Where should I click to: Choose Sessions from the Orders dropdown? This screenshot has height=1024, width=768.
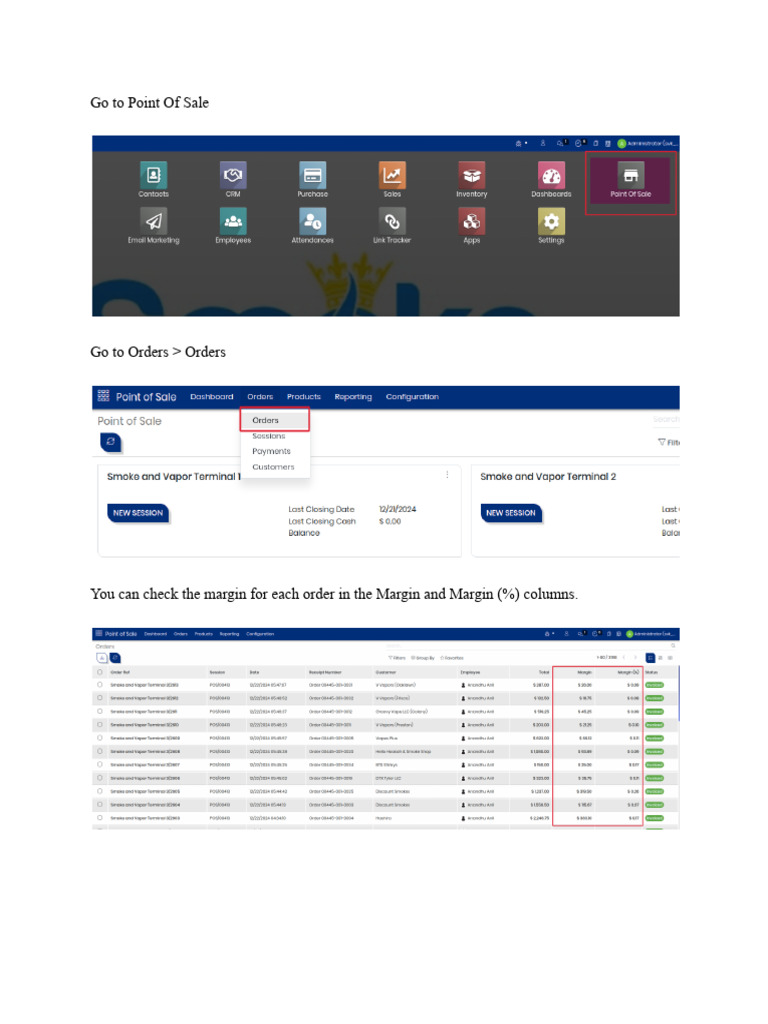(268, 436)
